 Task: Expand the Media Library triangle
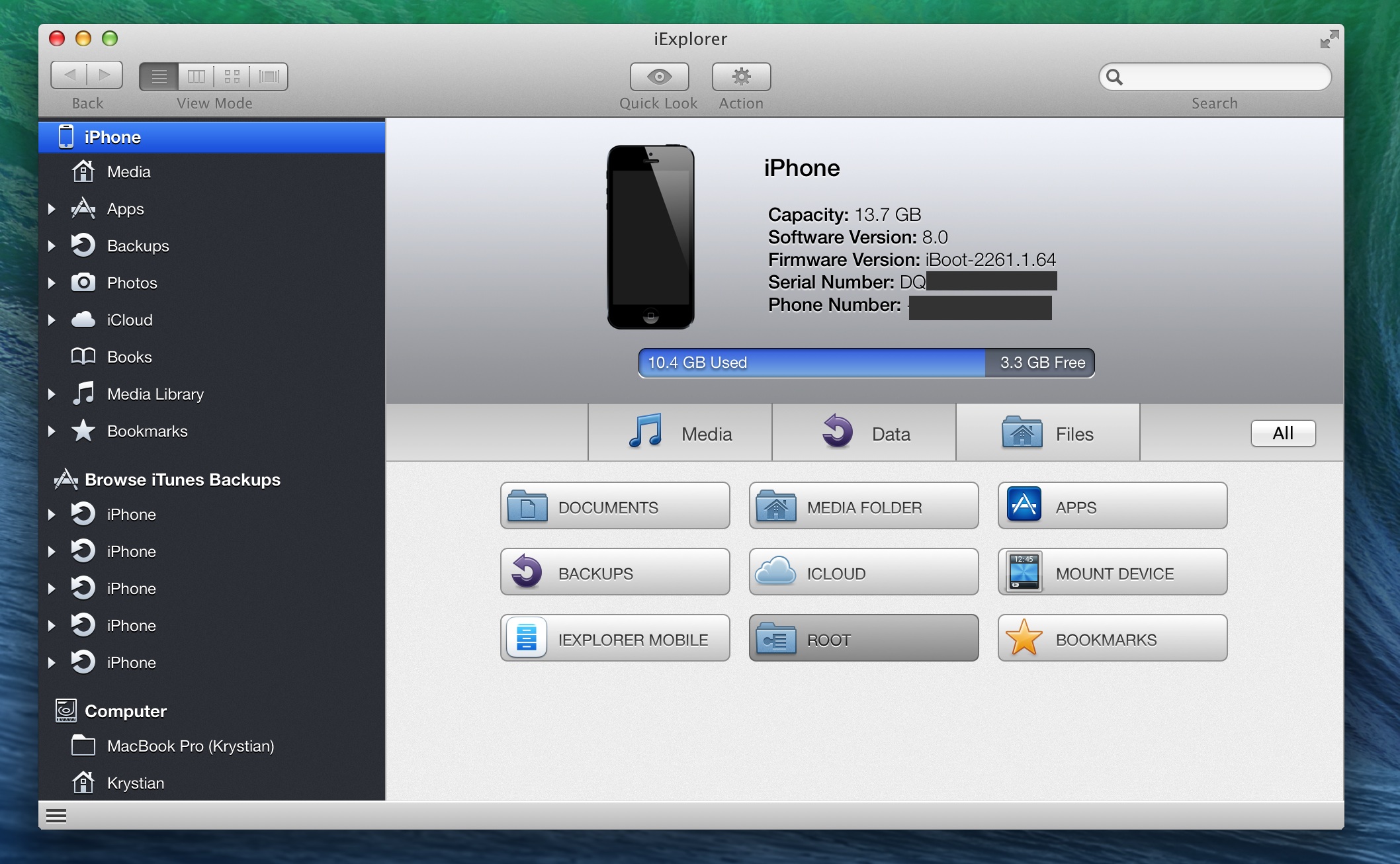pyautogui.click(x=52, y=394)
